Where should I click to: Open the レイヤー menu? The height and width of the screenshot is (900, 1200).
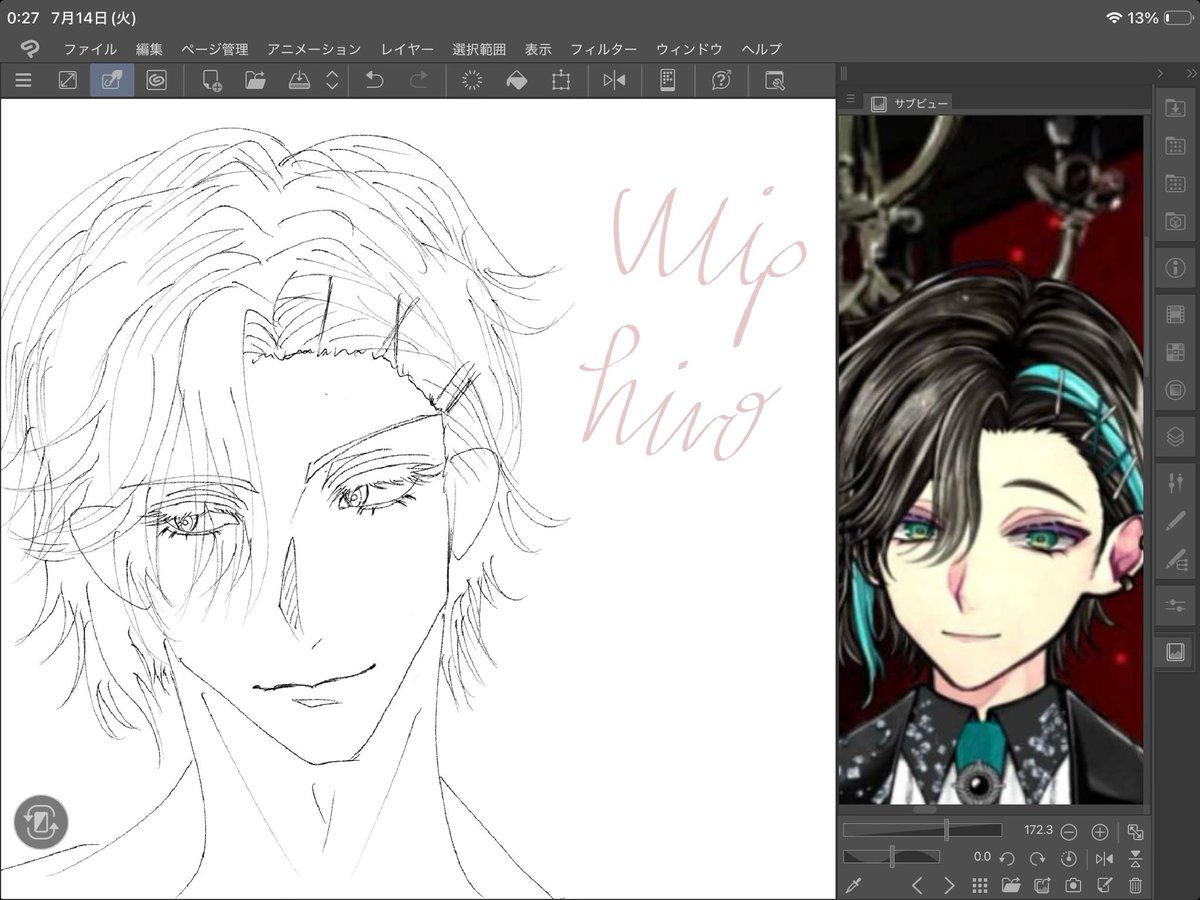click(x=407, y=49)
